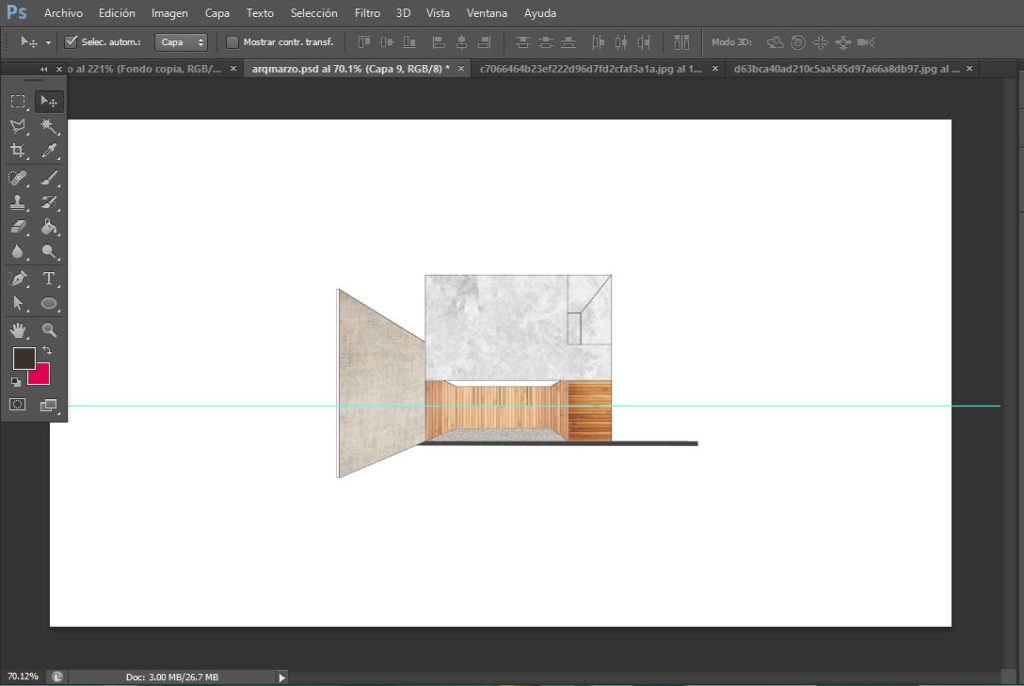Switch to the Fondo copia document tab
Image resolution: width=1024 pixels, height=686 pixels.
pos(144,69)
